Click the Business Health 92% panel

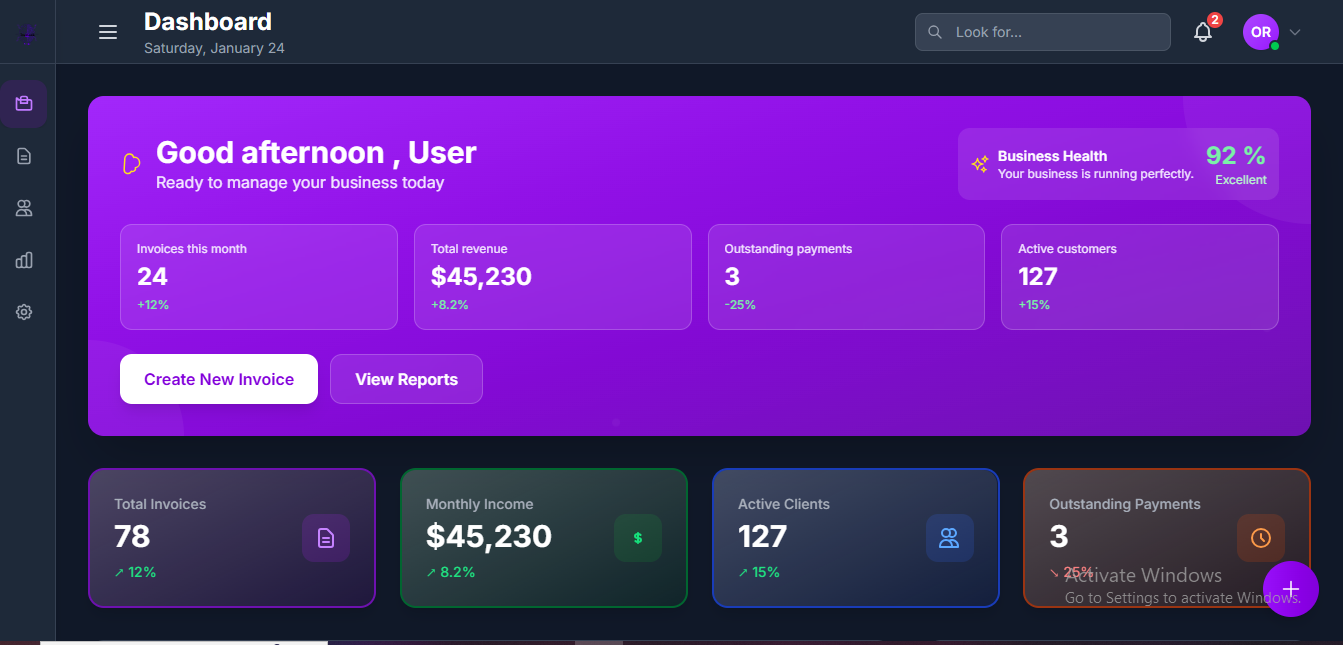pos(1118,164)
